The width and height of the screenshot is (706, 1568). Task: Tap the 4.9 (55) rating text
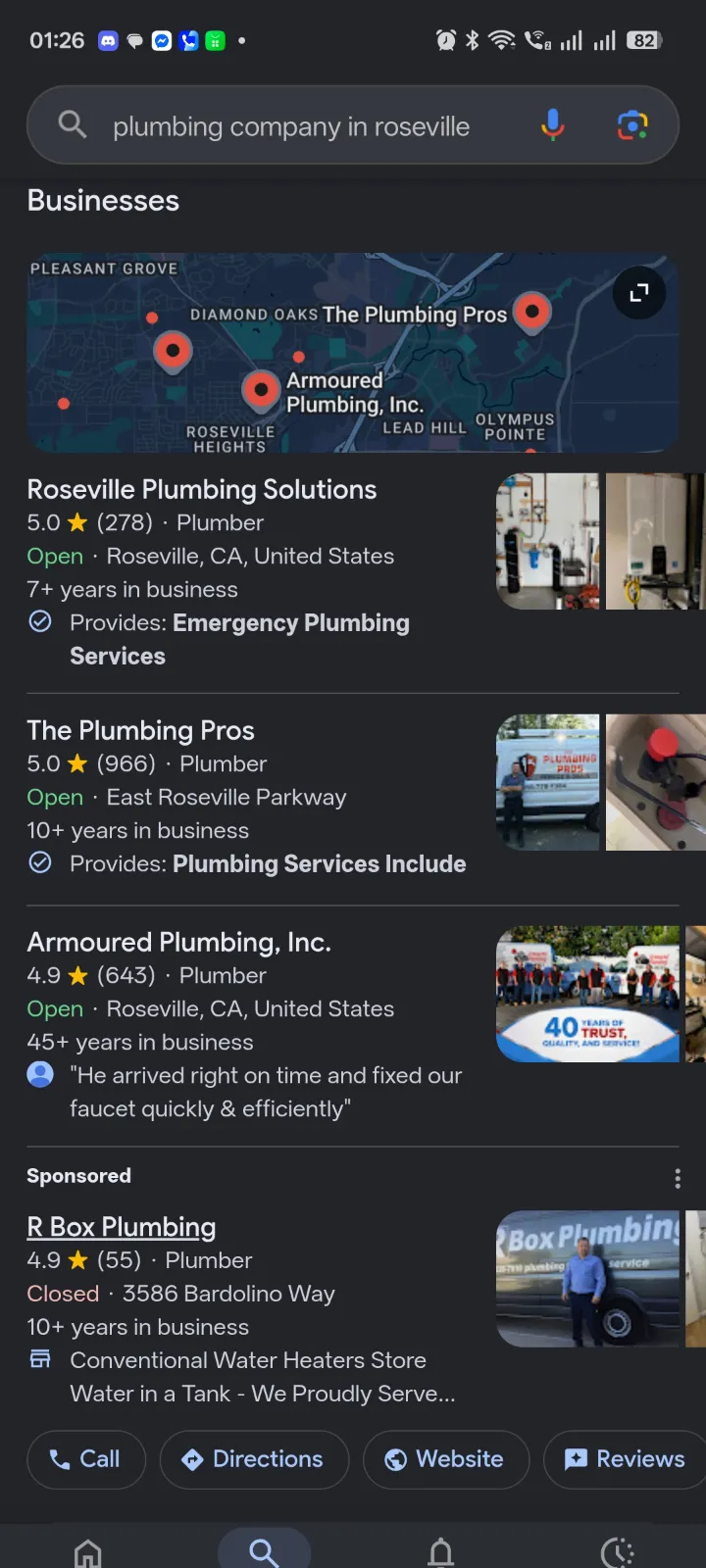pyautogui.click(x=84, y=1260)
